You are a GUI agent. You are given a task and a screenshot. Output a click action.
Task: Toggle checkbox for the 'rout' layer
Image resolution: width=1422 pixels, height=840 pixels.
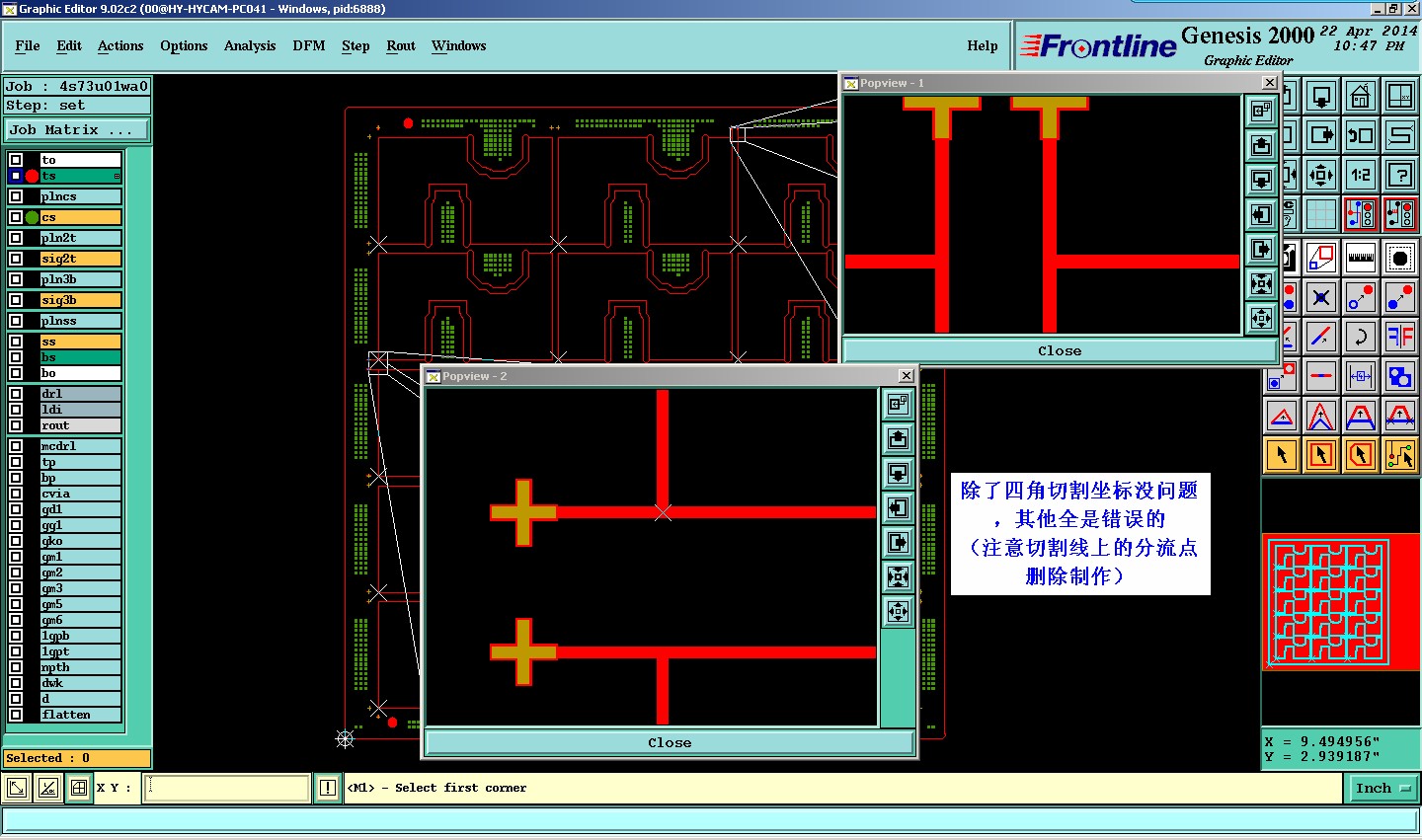coord(16,425)
